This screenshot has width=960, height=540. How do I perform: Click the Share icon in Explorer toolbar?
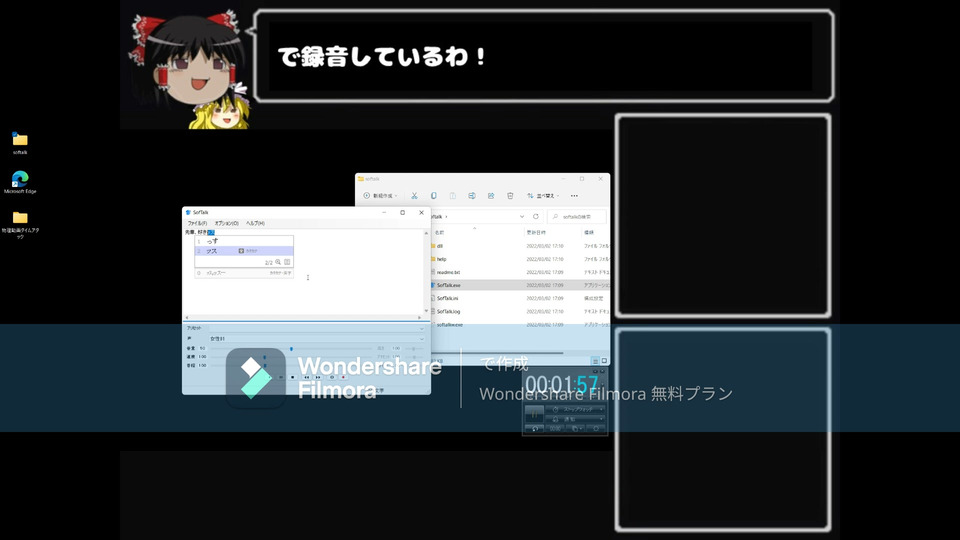tap(491, 196)
